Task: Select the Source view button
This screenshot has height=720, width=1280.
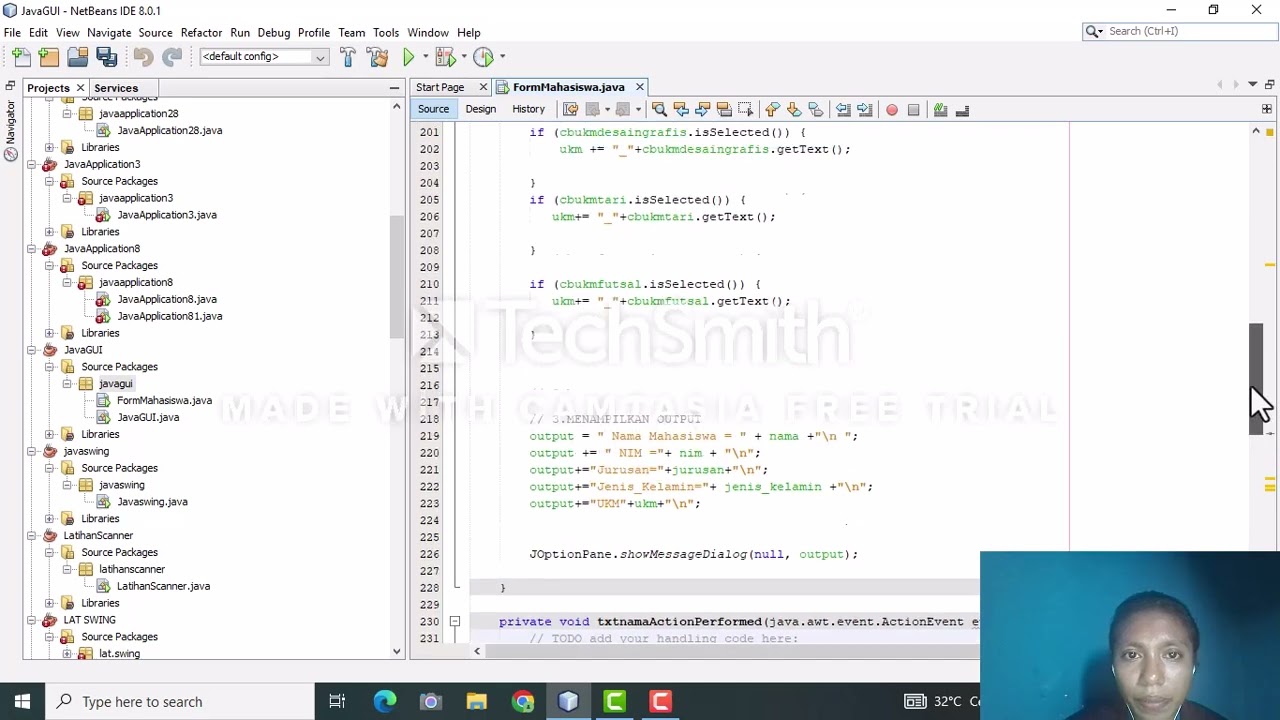Action: (433, 109)
